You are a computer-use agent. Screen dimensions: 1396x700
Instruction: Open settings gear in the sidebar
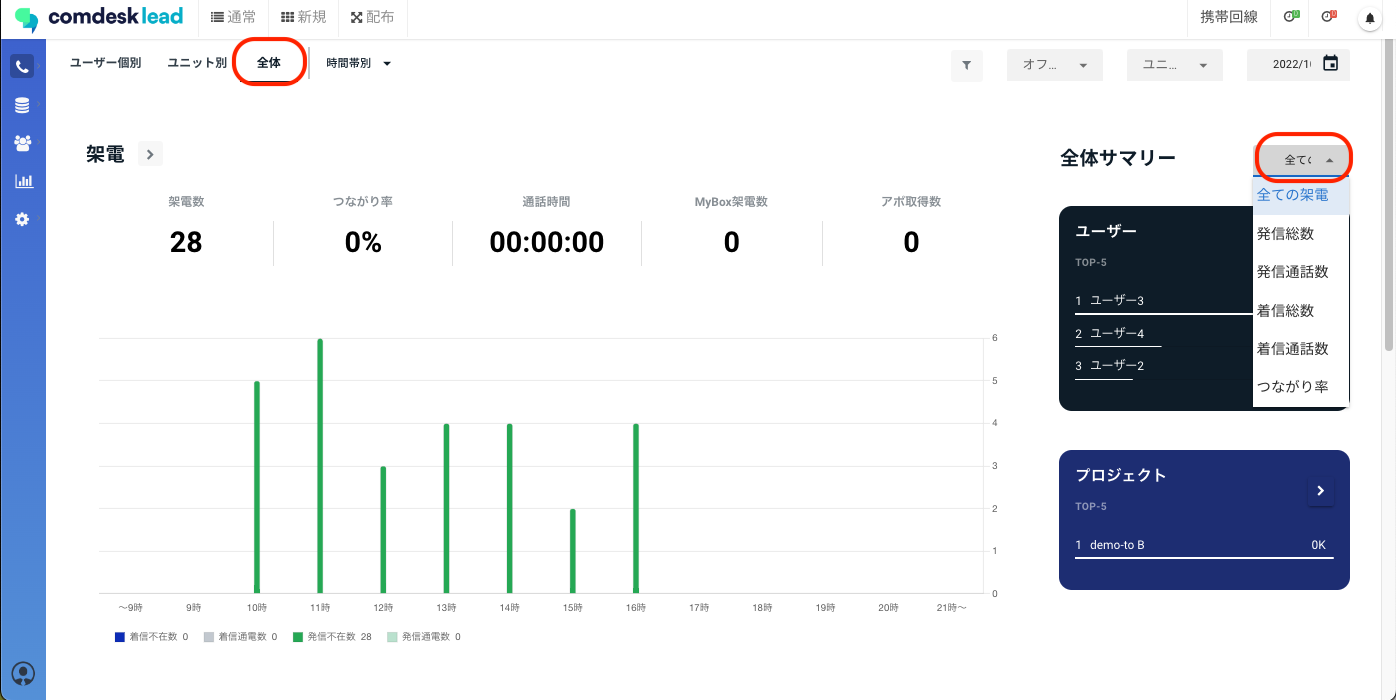22,219
